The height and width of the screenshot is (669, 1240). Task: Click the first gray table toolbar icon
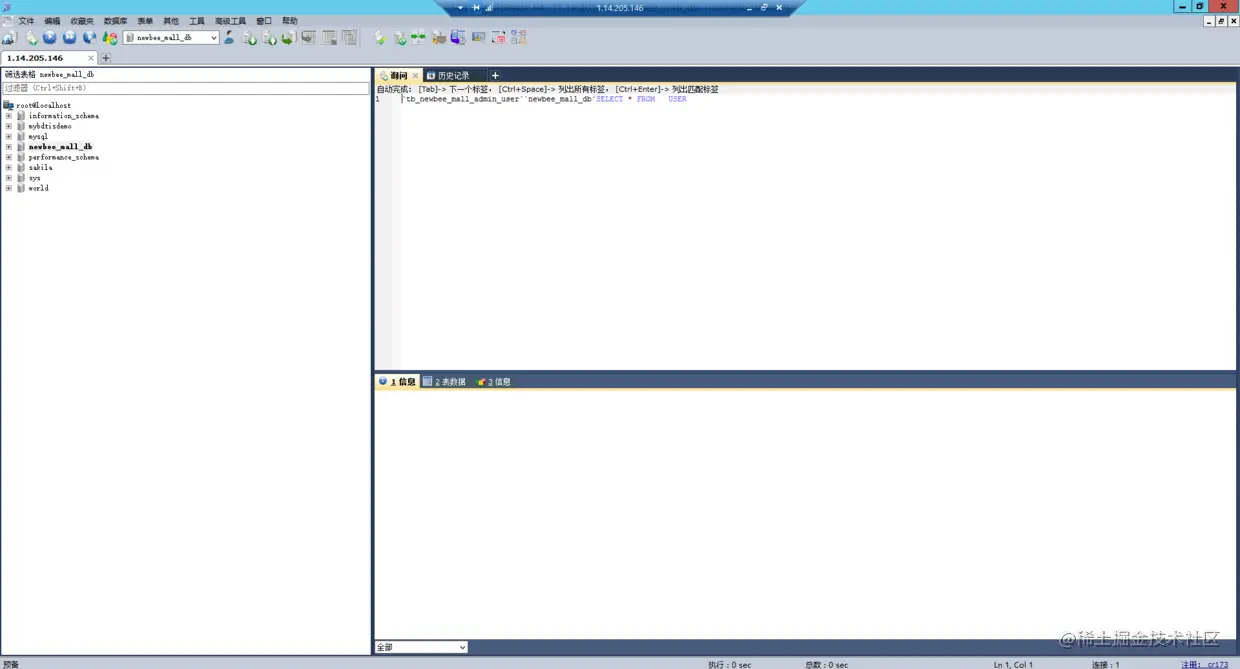(x=308, y=38)
